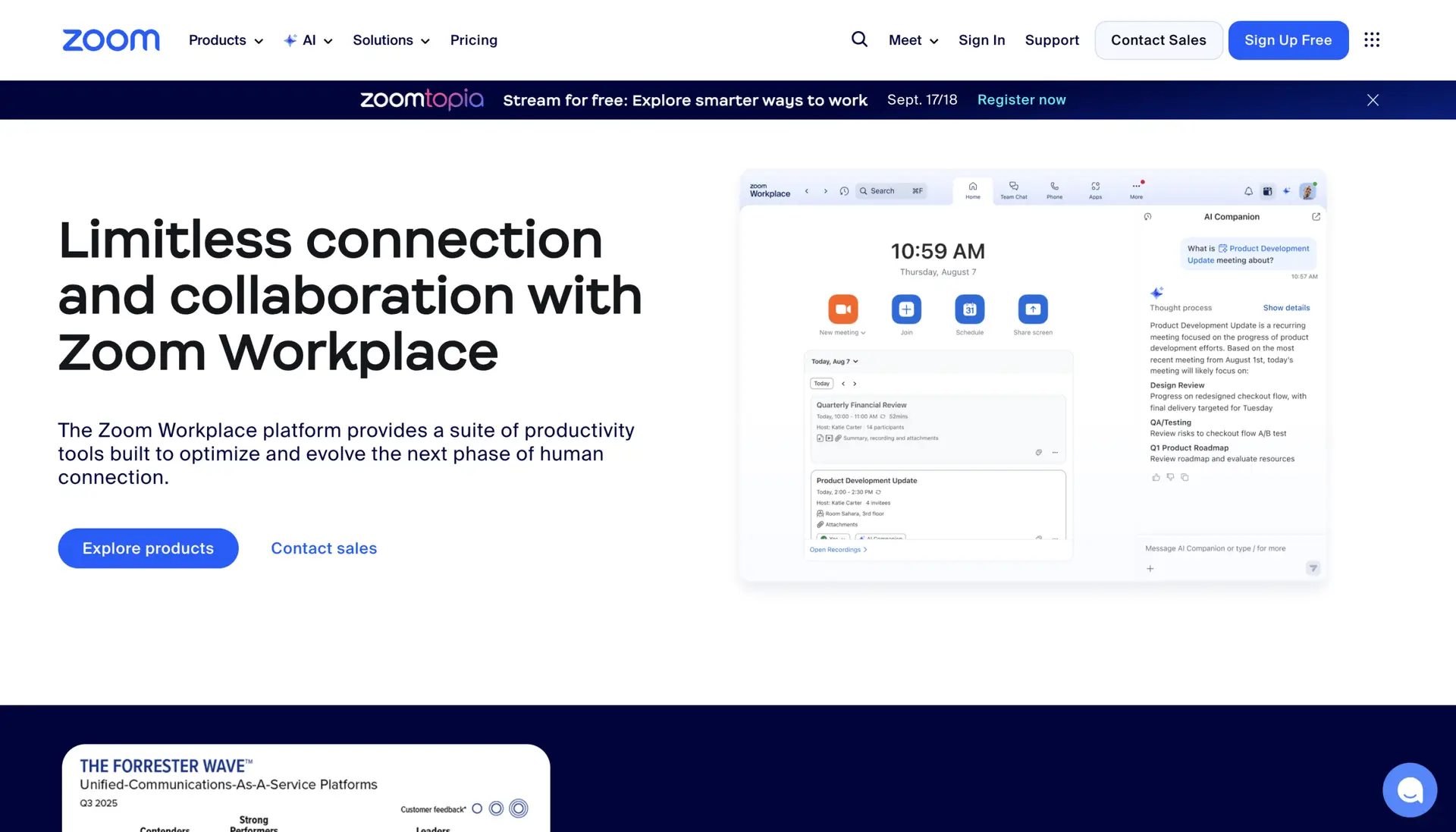Expand the Meet dropdown
The image size is (1456, 832).
coord(913,40)
